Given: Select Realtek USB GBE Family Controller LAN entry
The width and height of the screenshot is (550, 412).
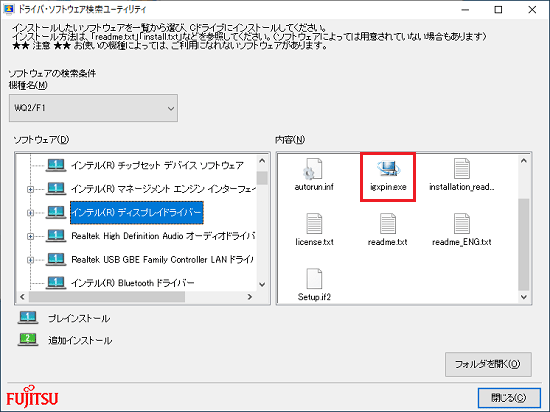Looking at the screenshot, I should pyautogui.click(x=162, y=259).
